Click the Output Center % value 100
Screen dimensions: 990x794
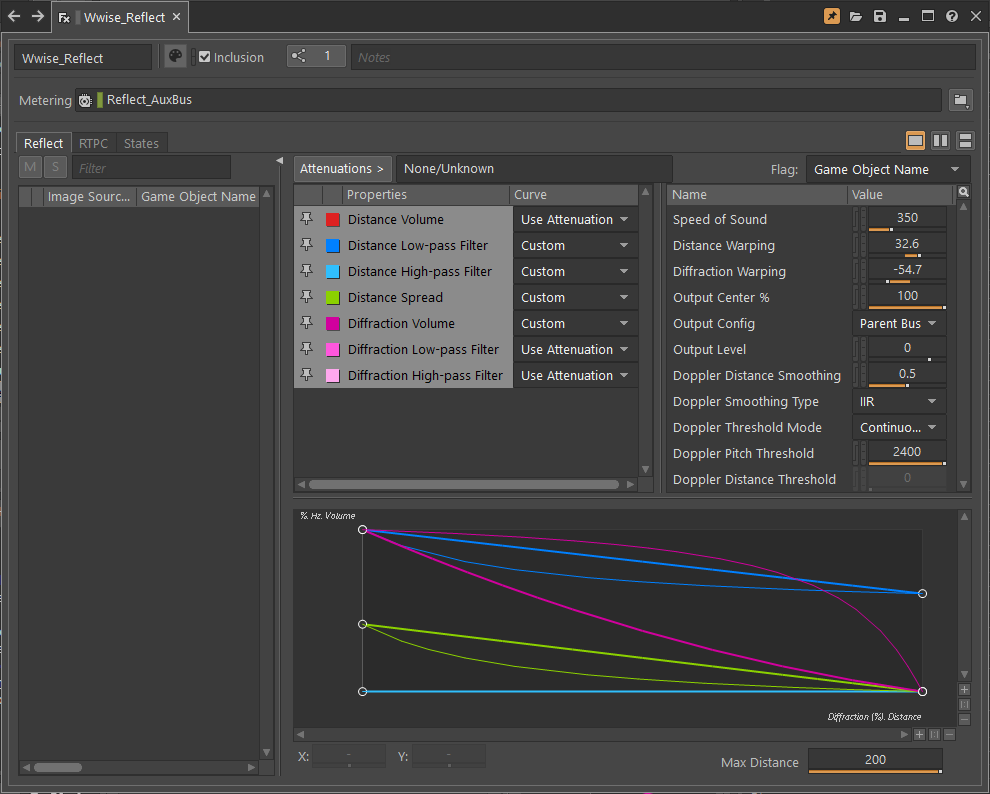pos(907,296)
